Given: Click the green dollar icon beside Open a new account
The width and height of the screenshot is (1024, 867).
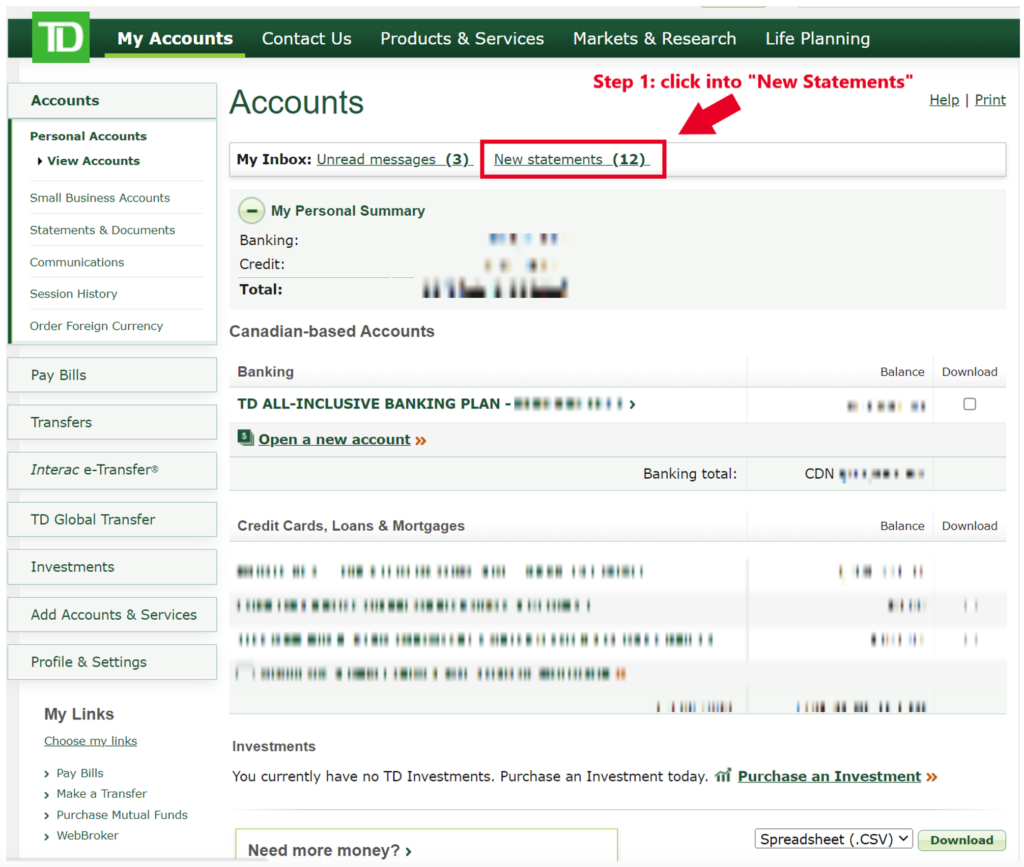Looking at the screenshot, I should click(245, 438).
